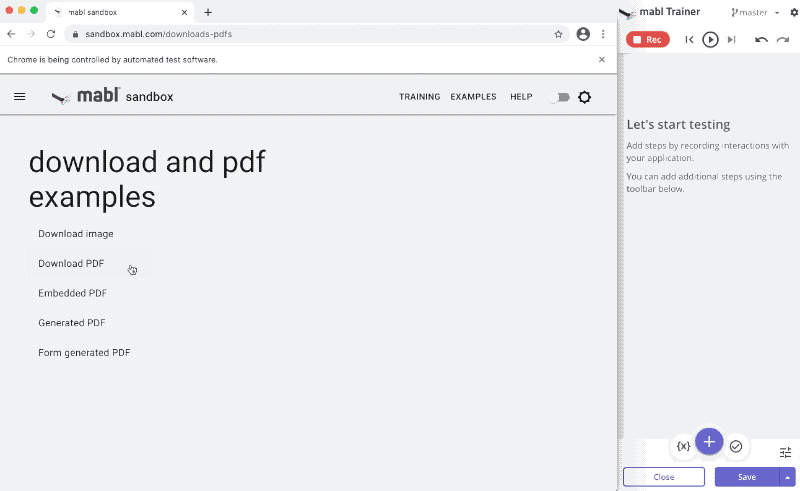Save the test

tap(747, 477)
